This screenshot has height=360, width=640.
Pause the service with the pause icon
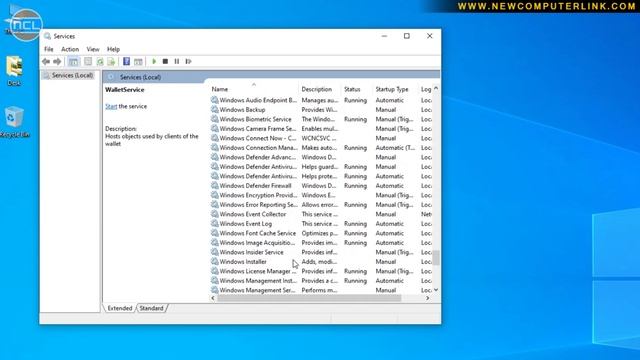click(x=177, y=61)
